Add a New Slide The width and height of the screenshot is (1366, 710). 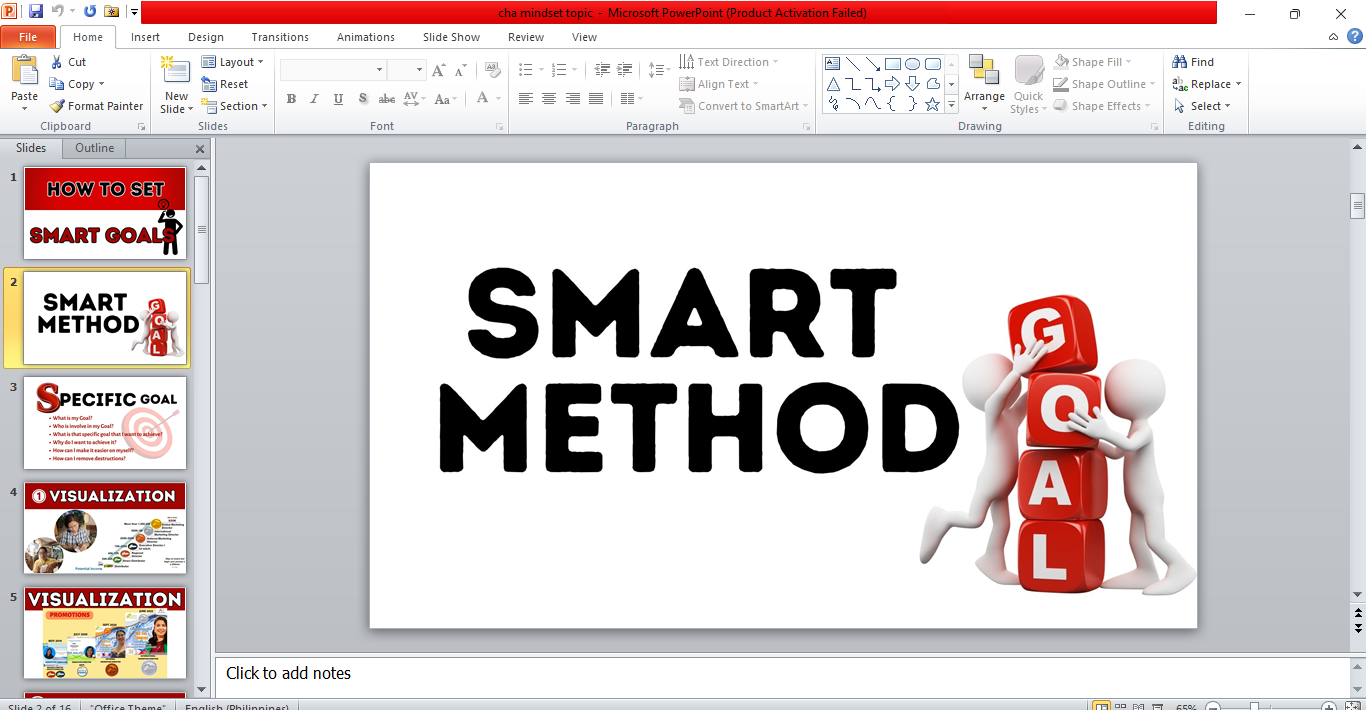point(176,86)
